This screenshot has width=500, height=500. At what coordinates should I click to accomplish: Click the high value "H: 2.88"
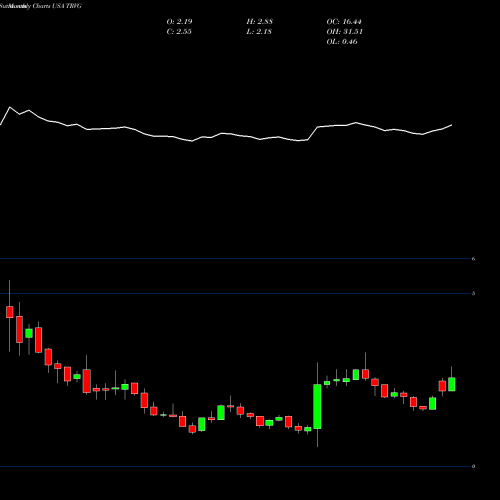coord(259,22)
